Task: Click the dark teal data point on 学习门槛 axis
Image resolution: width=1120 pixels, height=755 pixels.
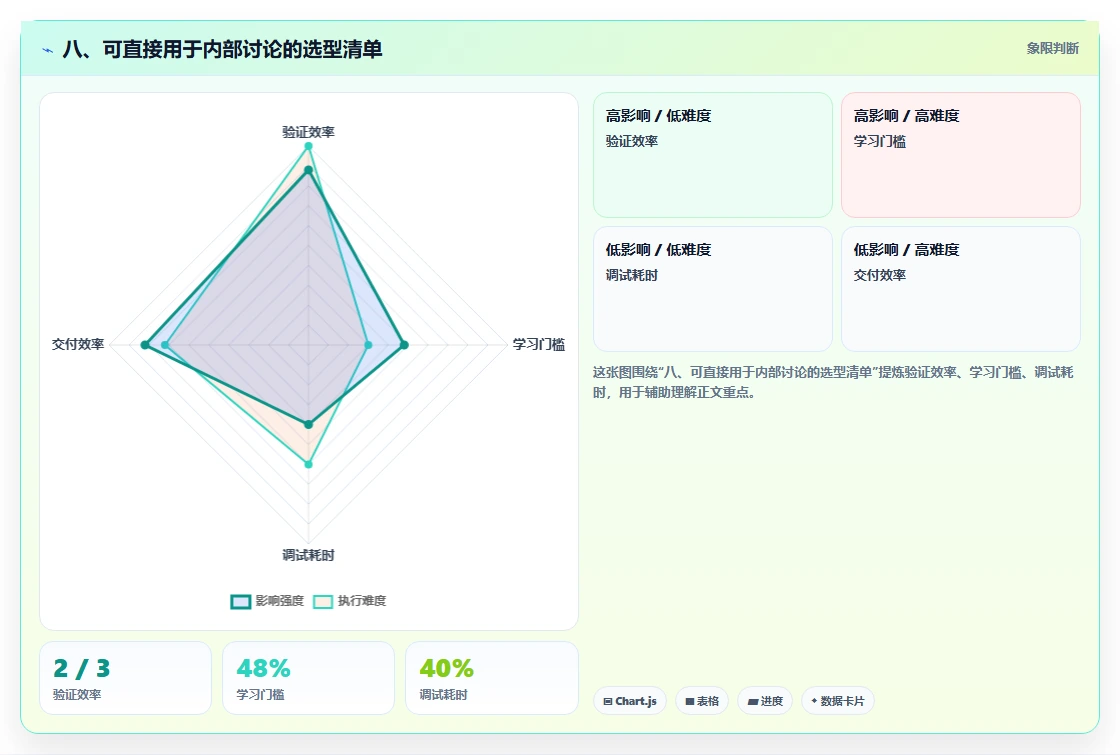Action: pyautogui.click(x=404, y=345)
